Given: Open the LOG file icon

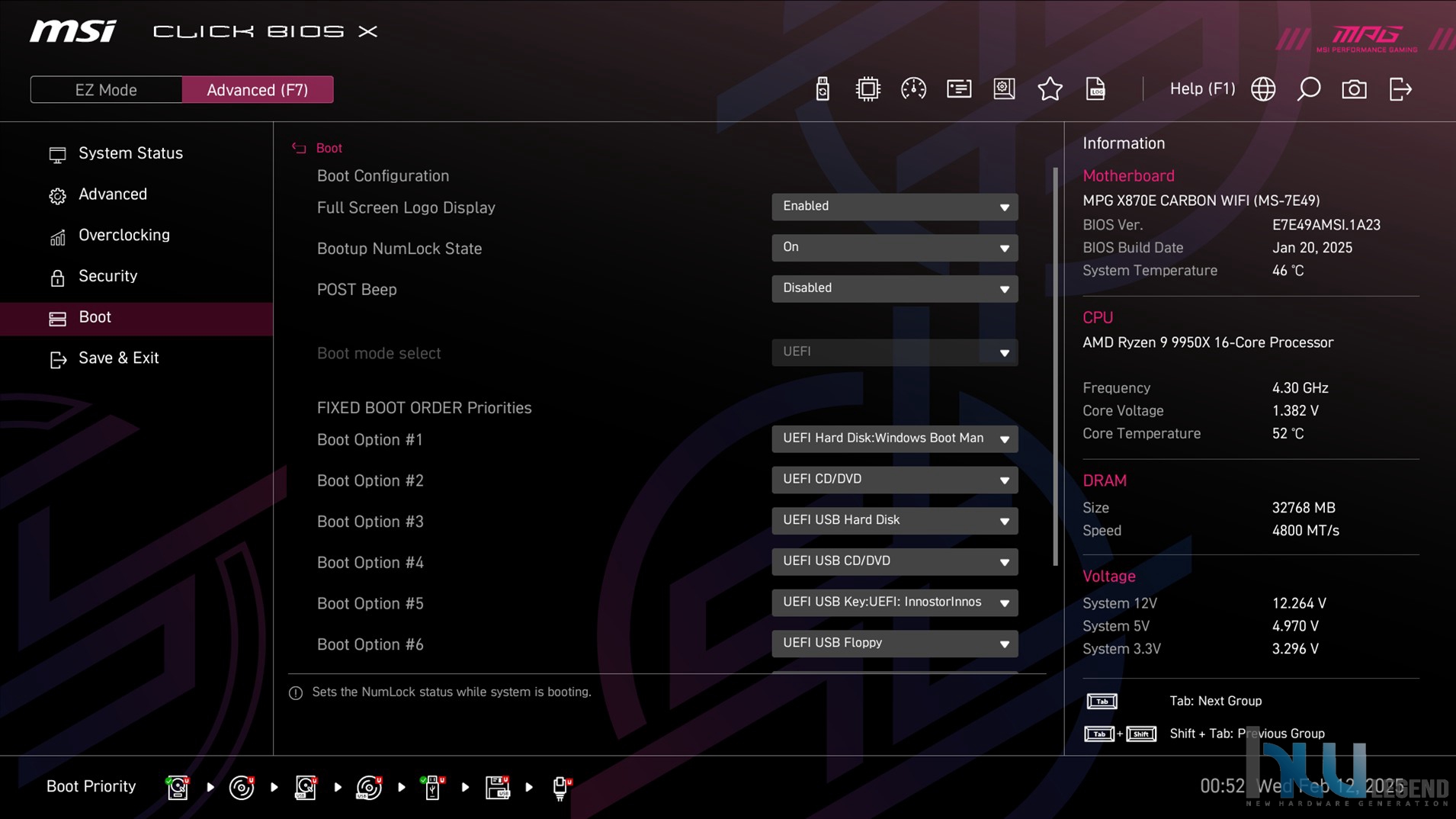Looking at the screenshot, I should click(1095, 89).
